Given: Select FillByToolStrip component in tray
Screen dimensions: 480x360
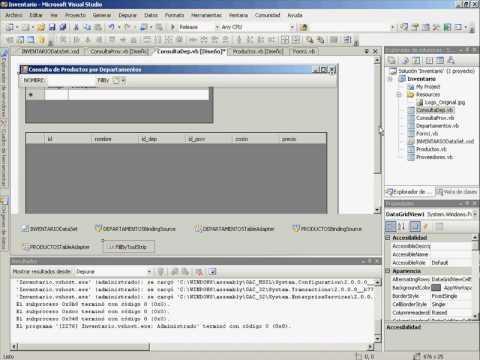Looking at the screenshot, I should coord(129,247).
